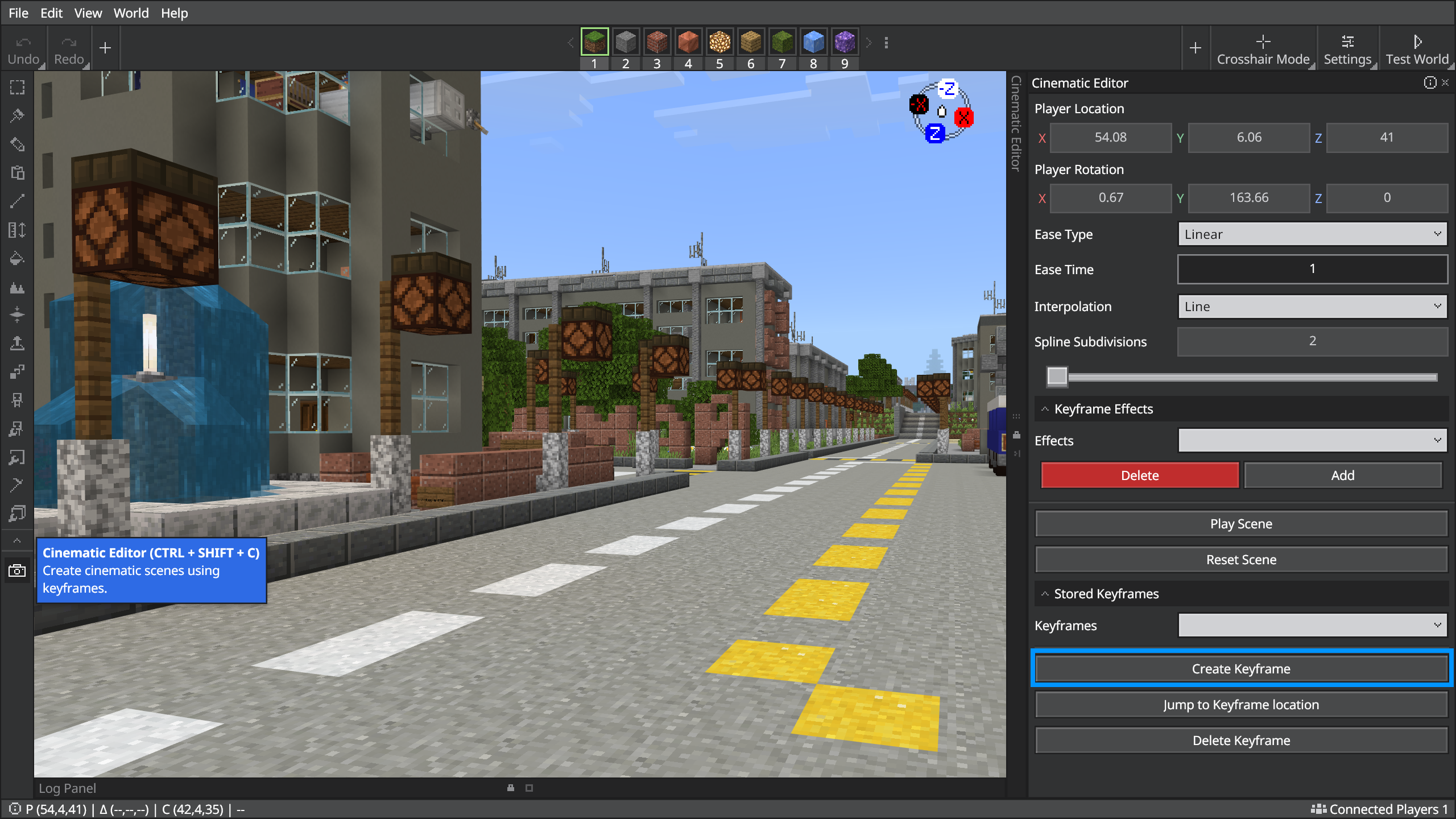Open the Cinematic Editor camera tool
This screenshot has width=1456, height=819.
[x=17, y=570]
